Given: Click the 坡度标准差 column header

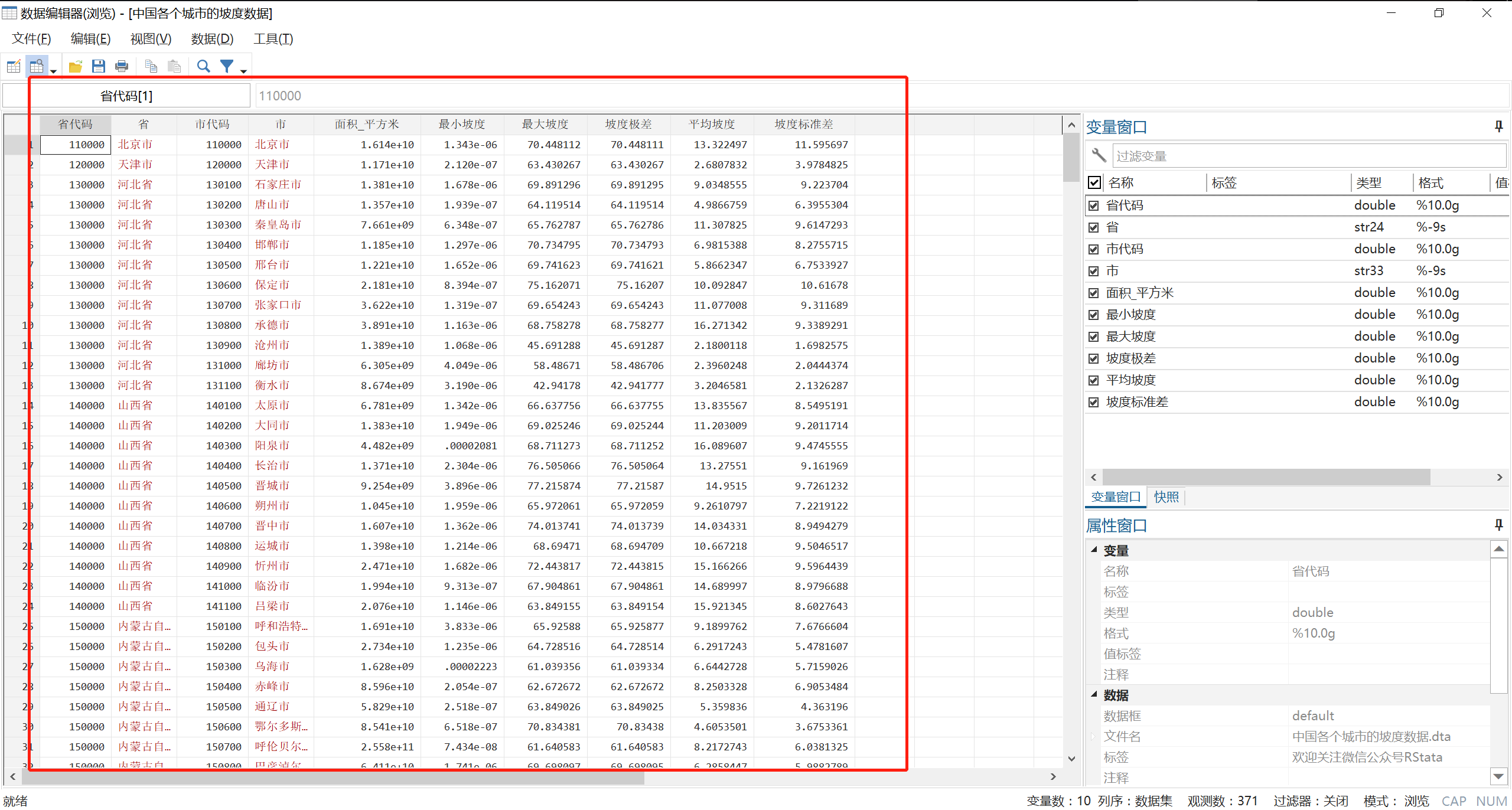Looking at the screenshot, I should point(804,125).
